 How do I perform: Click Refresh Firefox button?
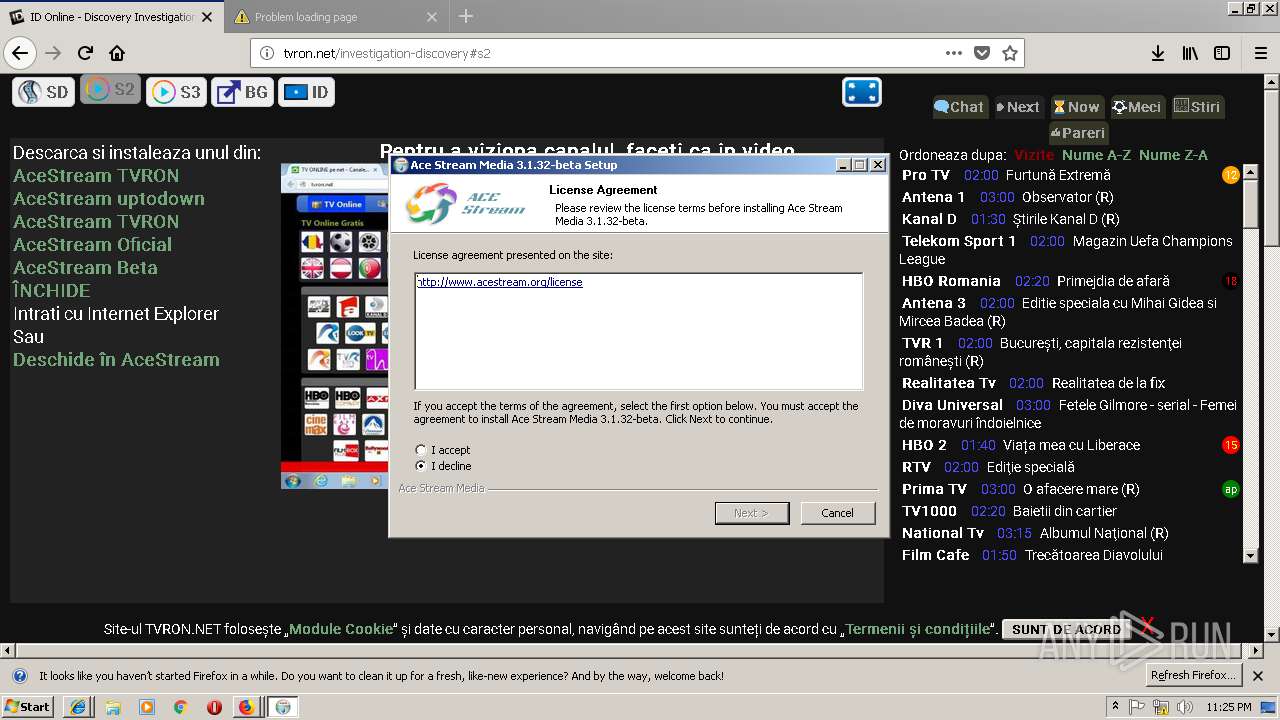[x=1193, y=676]
